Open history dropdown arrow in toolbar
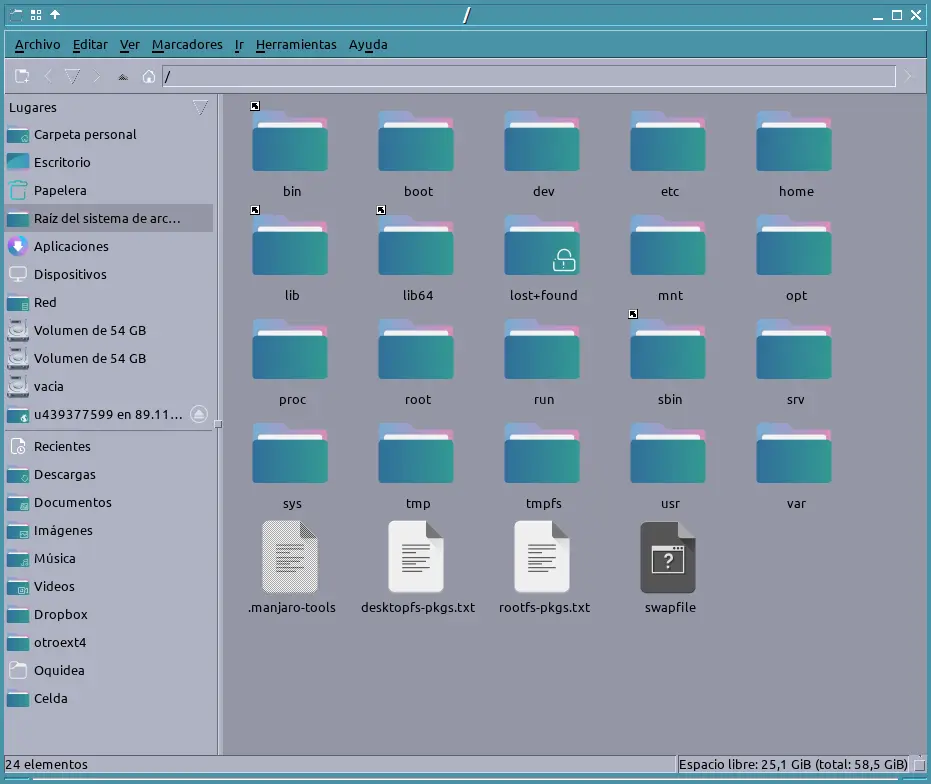The height and width of the screenshot is (784, 931). coord(72,76)
